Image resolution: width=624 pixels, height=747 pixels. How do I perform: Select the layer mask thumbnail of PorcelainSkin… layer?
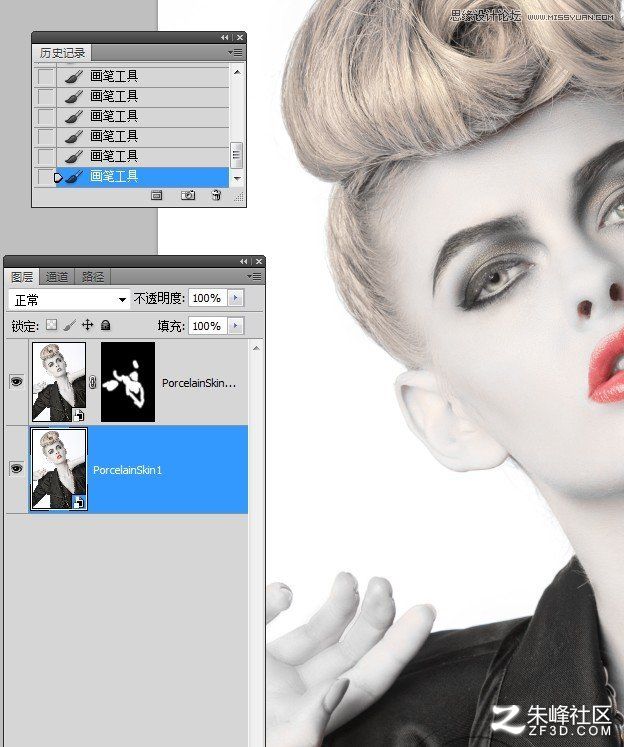[128, 382]
